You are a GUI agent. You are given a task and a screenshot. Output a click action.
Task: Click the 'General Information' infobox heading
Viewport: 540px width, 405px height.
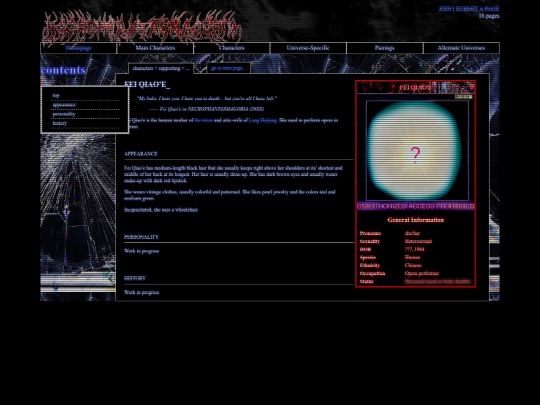[416, 220]
